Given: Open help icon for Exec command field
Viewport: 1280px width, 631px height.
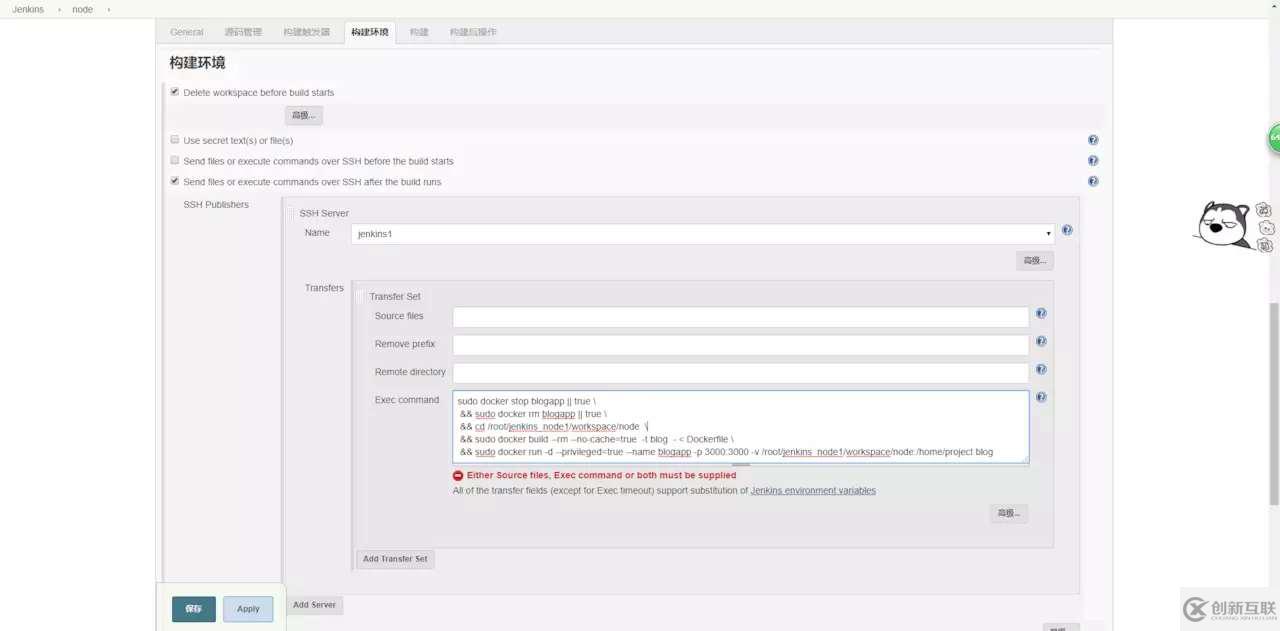Looking at the screenshot, I should pos(1041,397).
